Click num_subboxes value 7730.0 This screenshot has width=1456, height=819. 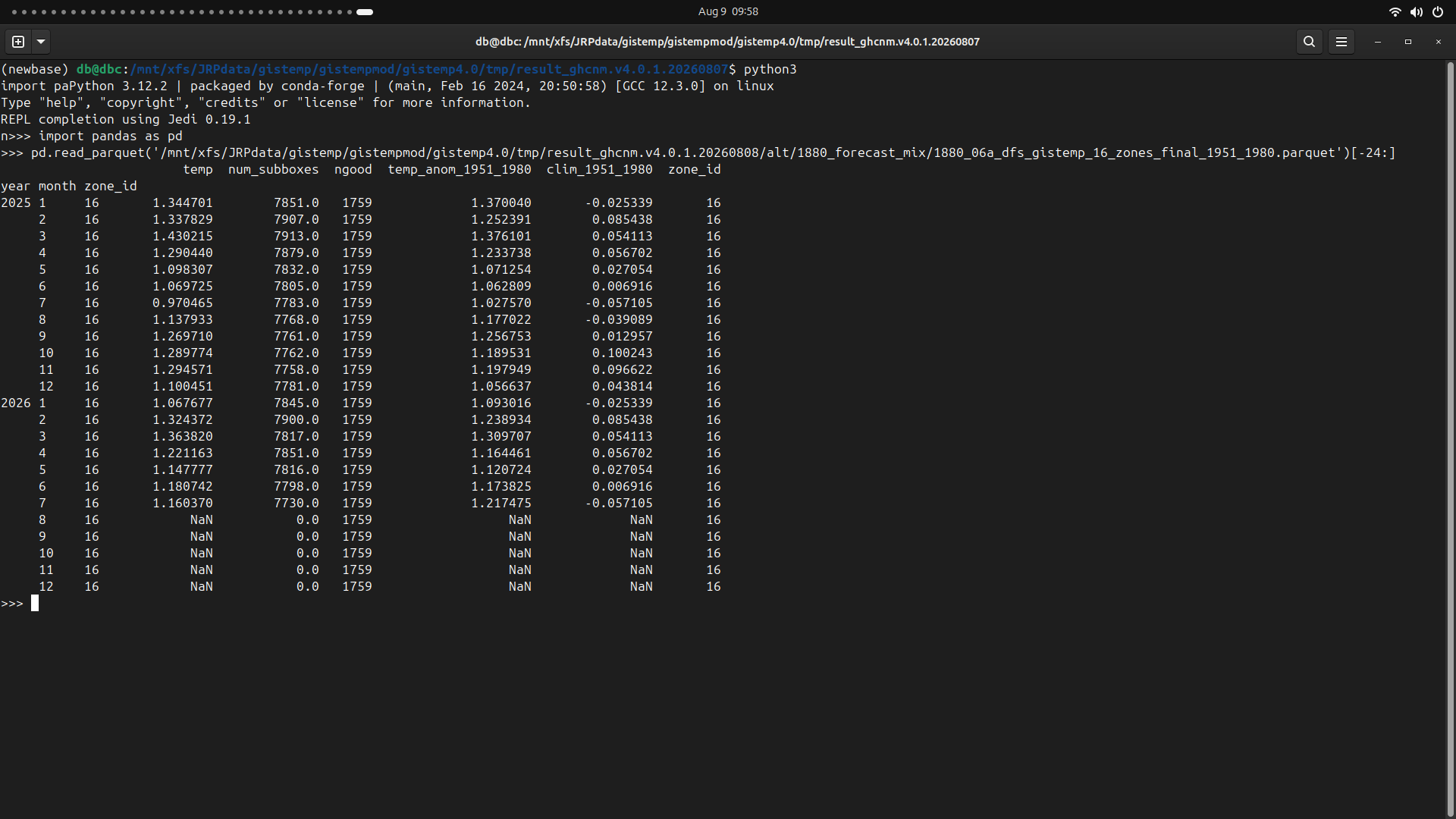point(297,503)
